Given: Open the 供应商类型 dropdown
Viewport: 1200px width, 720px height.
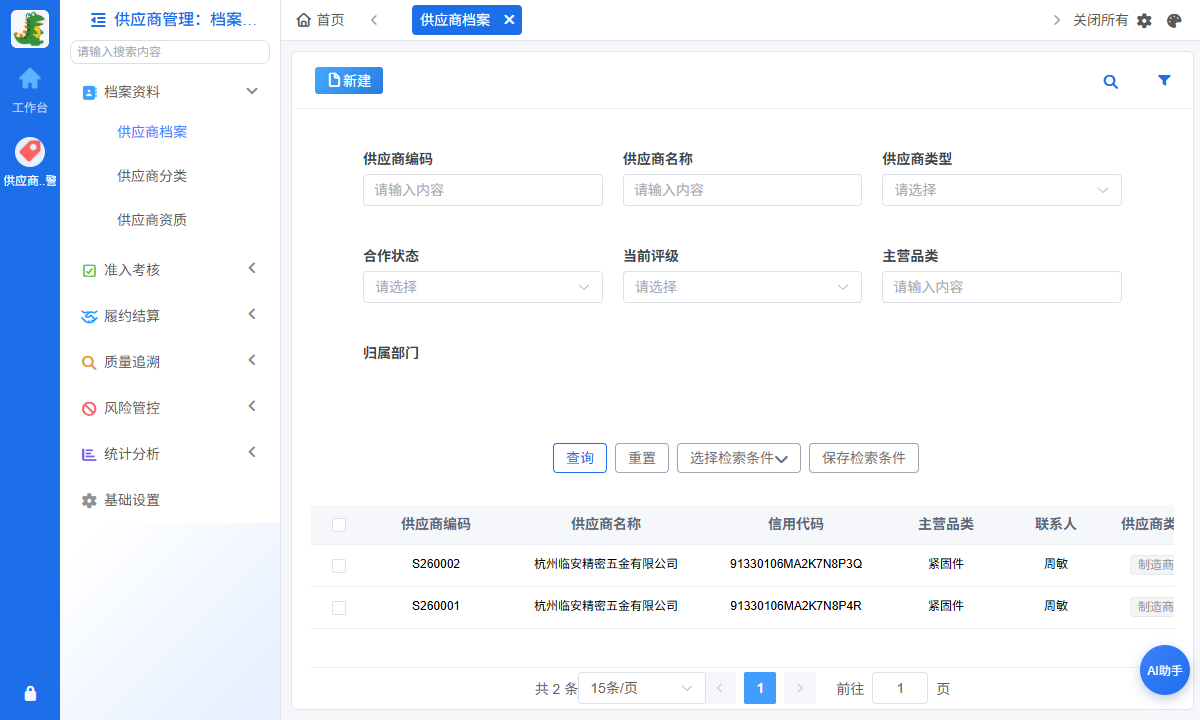Looking at the screenshot, I should coord(1002,190).
